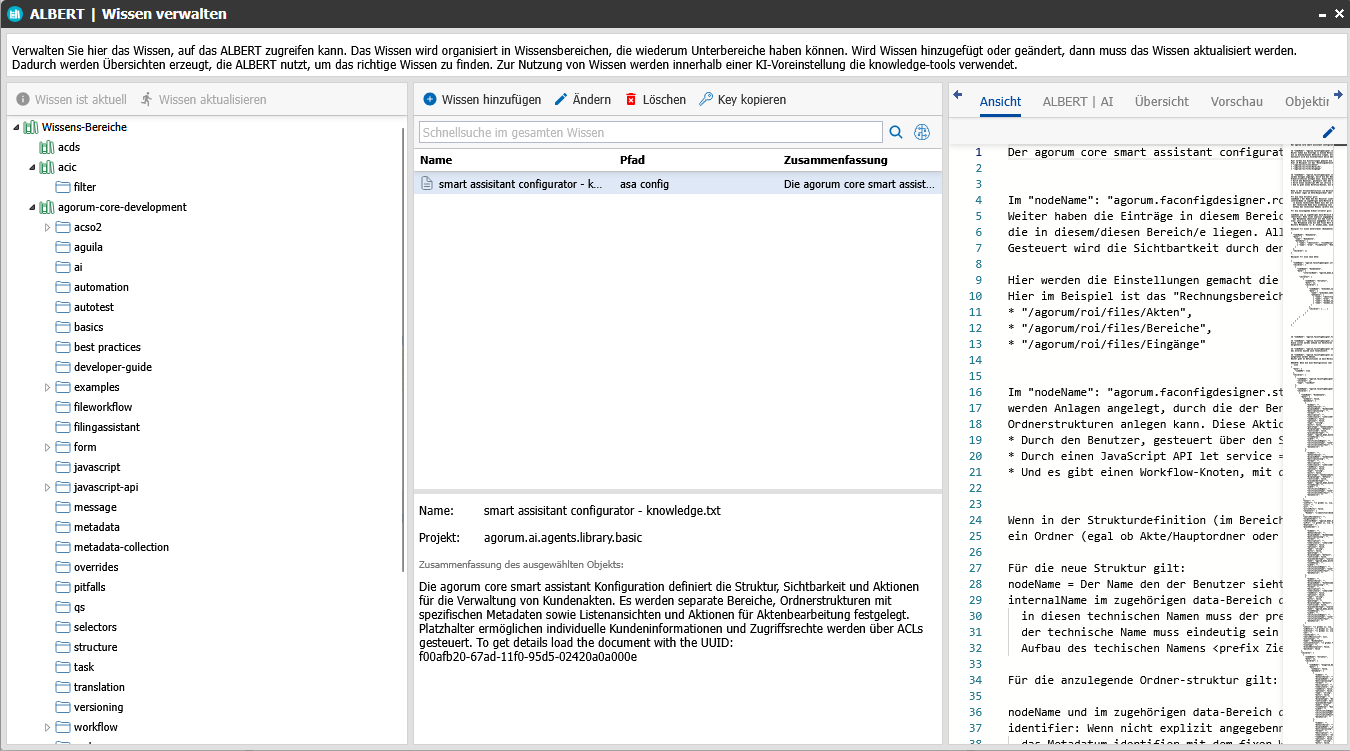
Task: Collapse the agorum-core-development knowledge area
Action: click(31, 207)
